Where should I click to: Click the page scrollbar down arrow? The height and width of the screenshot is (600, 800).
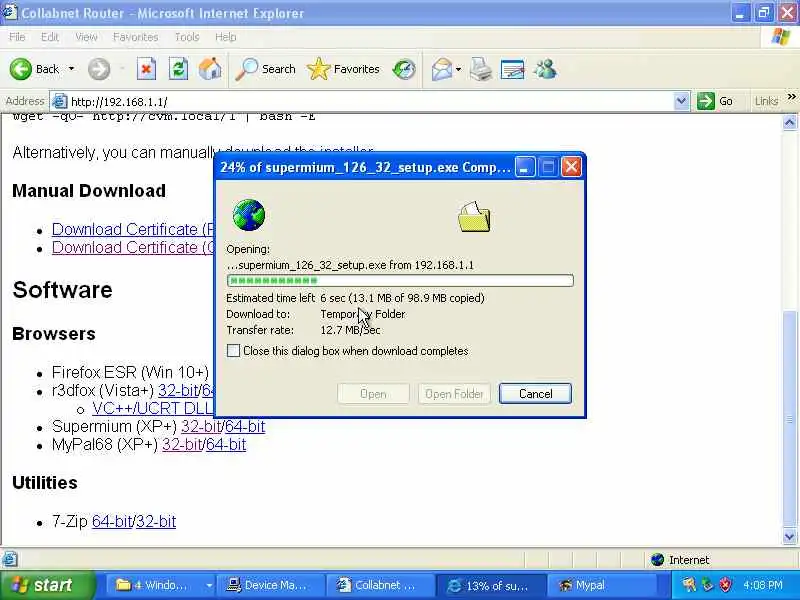pyautogui.click(x=790, y=536)
